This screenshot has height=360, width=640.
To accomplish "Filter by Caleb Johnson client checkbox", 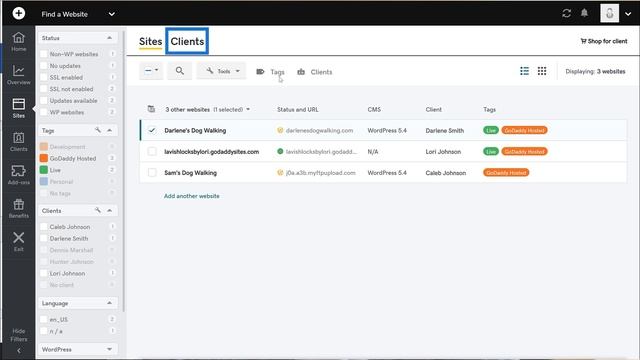I will (44, 227).
